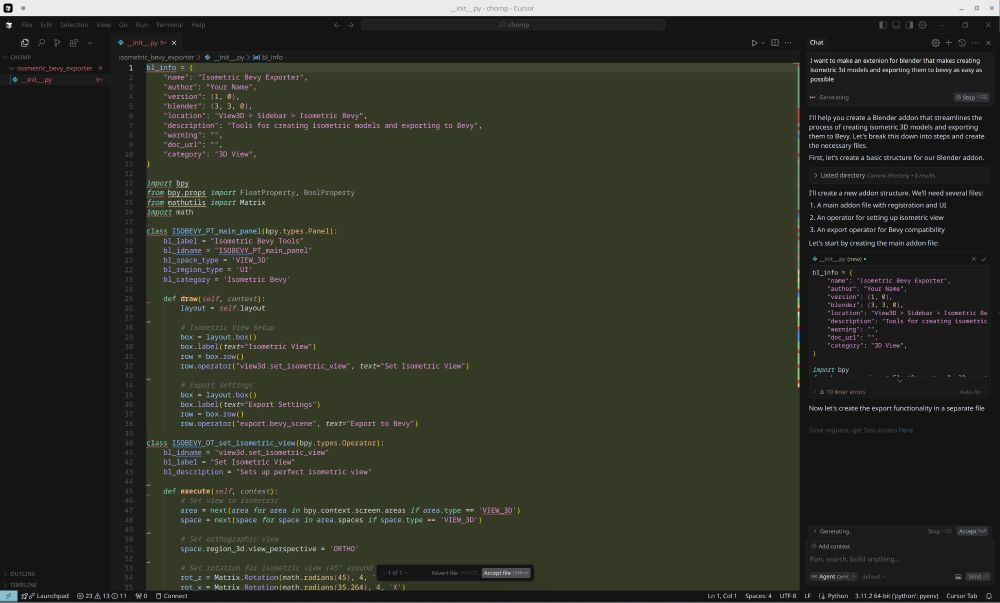
Task: Click the Send button
Action: click(977, 576)
